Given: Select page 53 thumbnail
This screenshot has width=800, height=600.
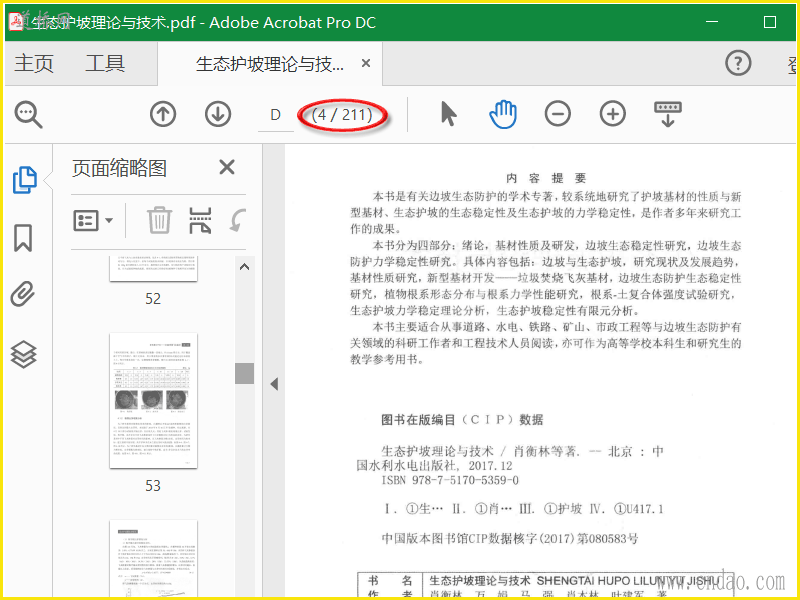Looking at the screenshot, I should (x=153, y=401).
